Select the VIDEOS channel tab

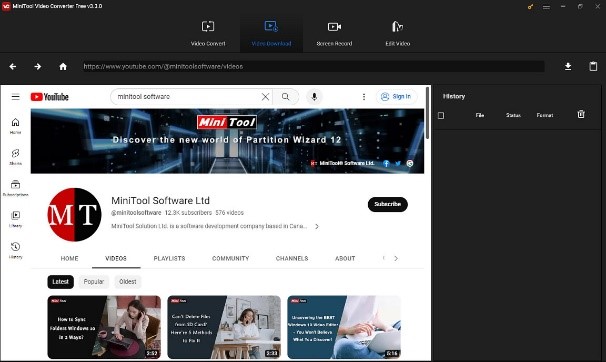[x=116, y=258]
